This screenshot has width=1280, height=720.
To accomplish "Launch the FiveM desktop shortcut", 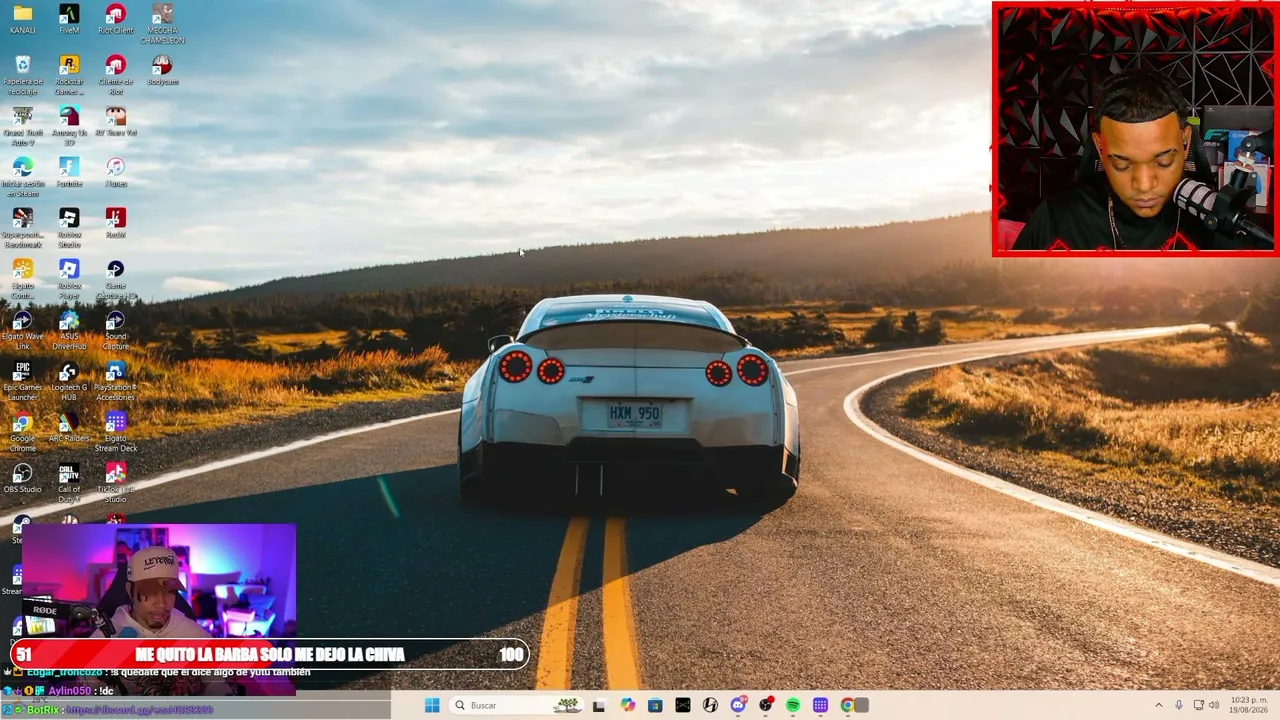I will (69, 19).
